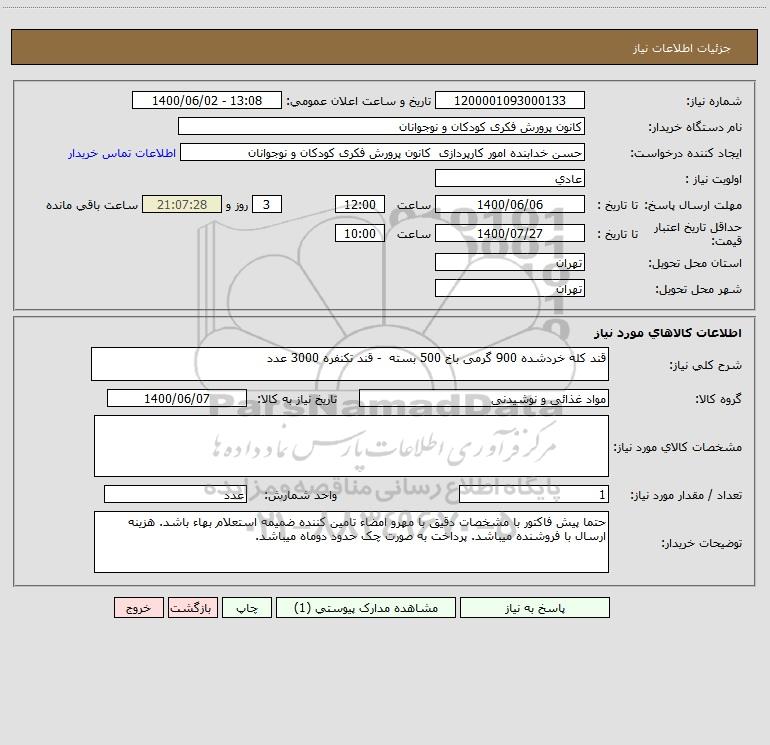This screenshot has height=745, width=770.
Task: Click the 'نام دستگاه خریدار:' label
Action: click(x=695, y=127)
